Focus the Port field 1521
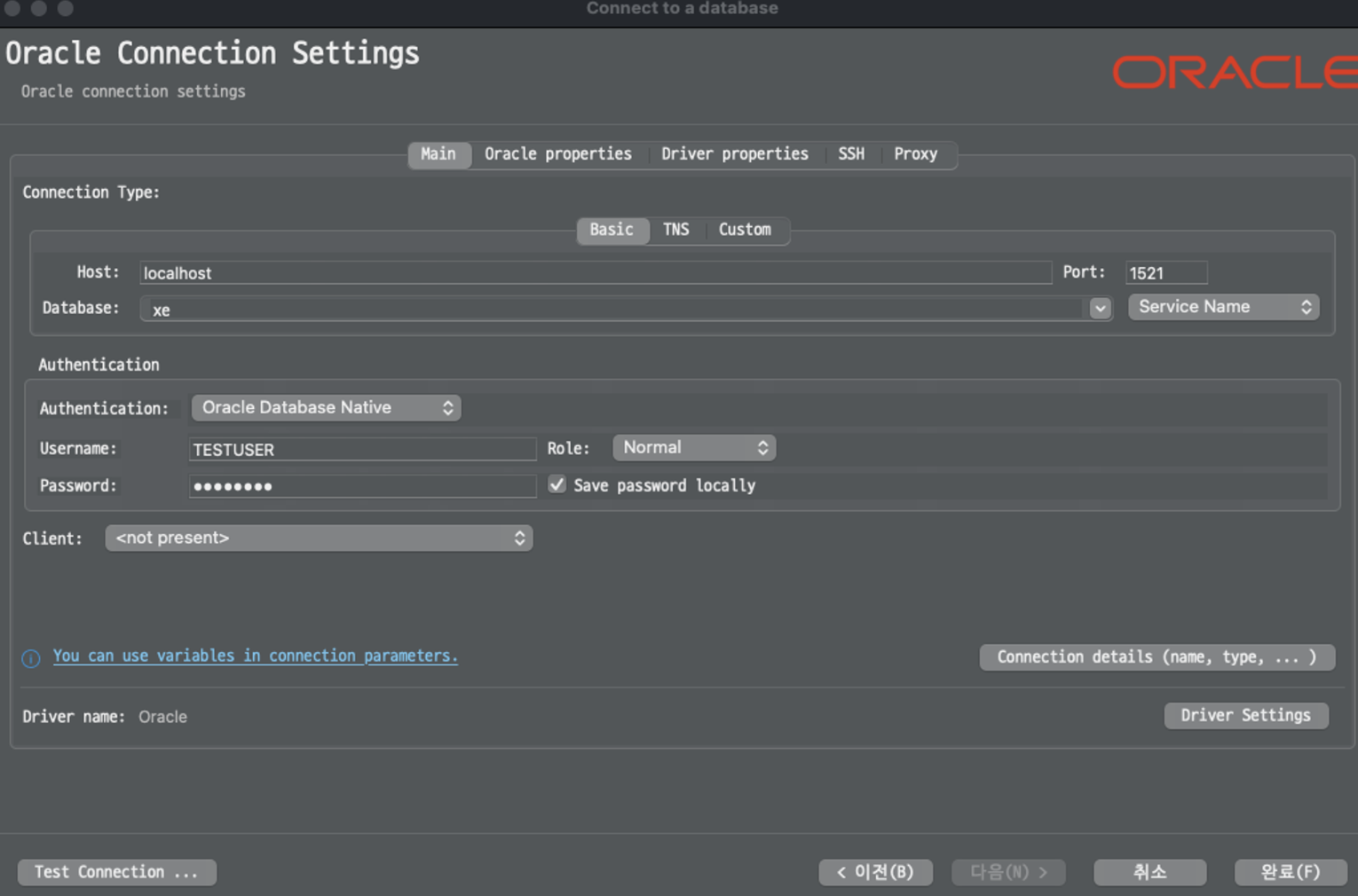 [1166, 273]
